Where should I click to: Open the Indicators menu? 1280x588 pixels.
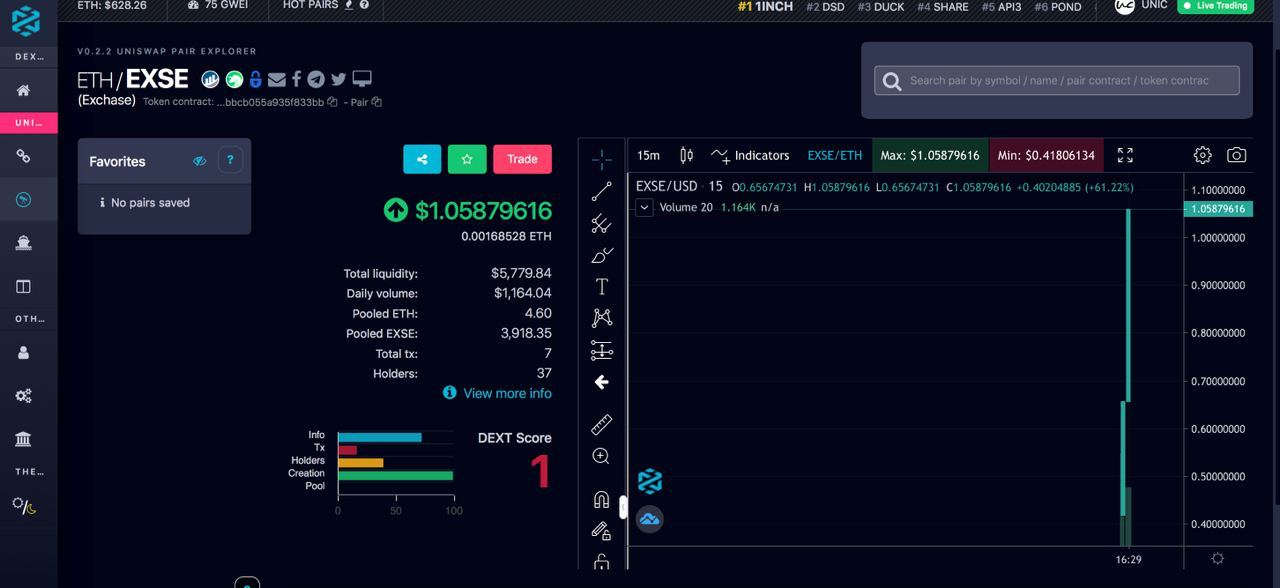tap(750, 155)
